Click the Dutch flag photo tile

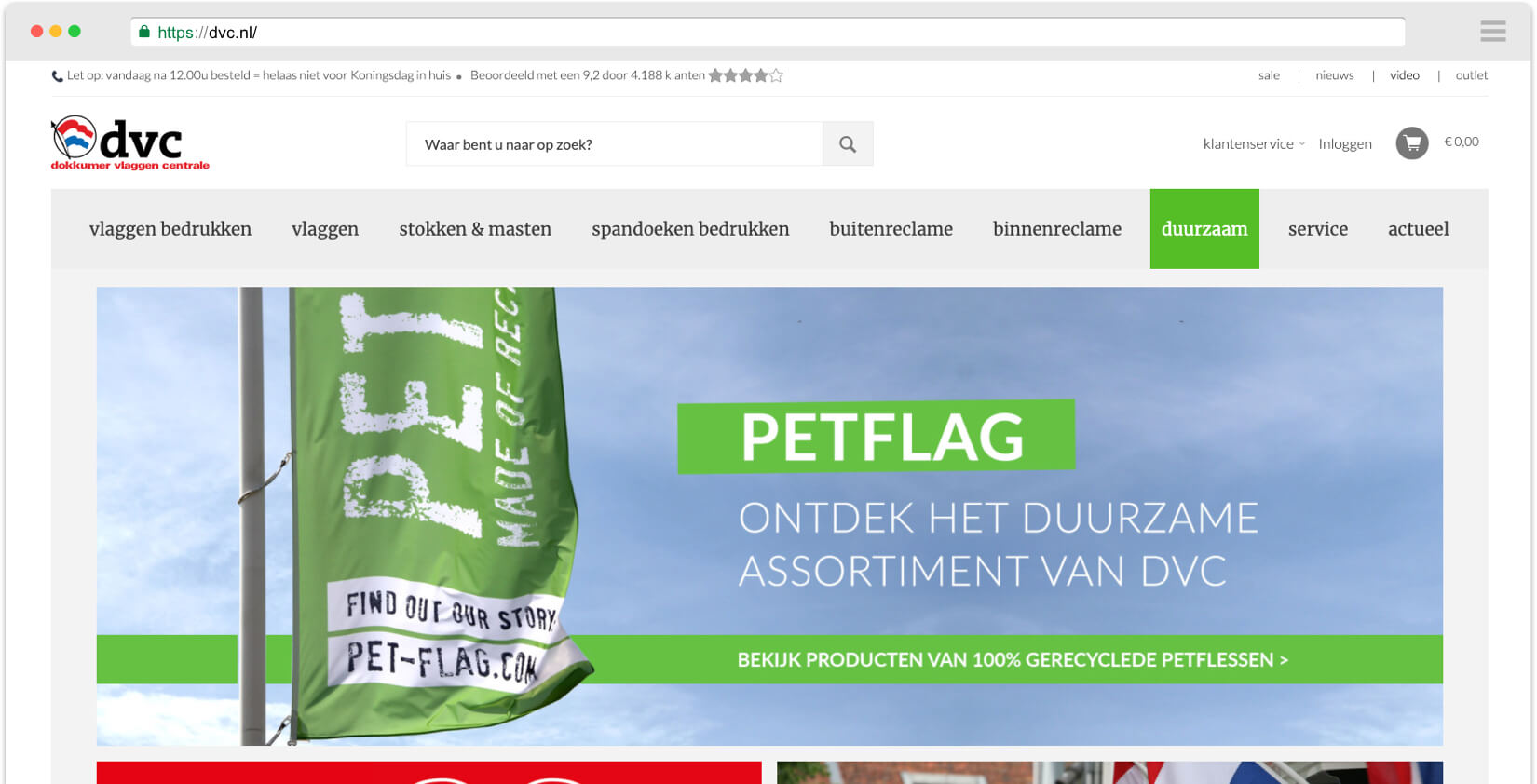[x=1109, y=773]
